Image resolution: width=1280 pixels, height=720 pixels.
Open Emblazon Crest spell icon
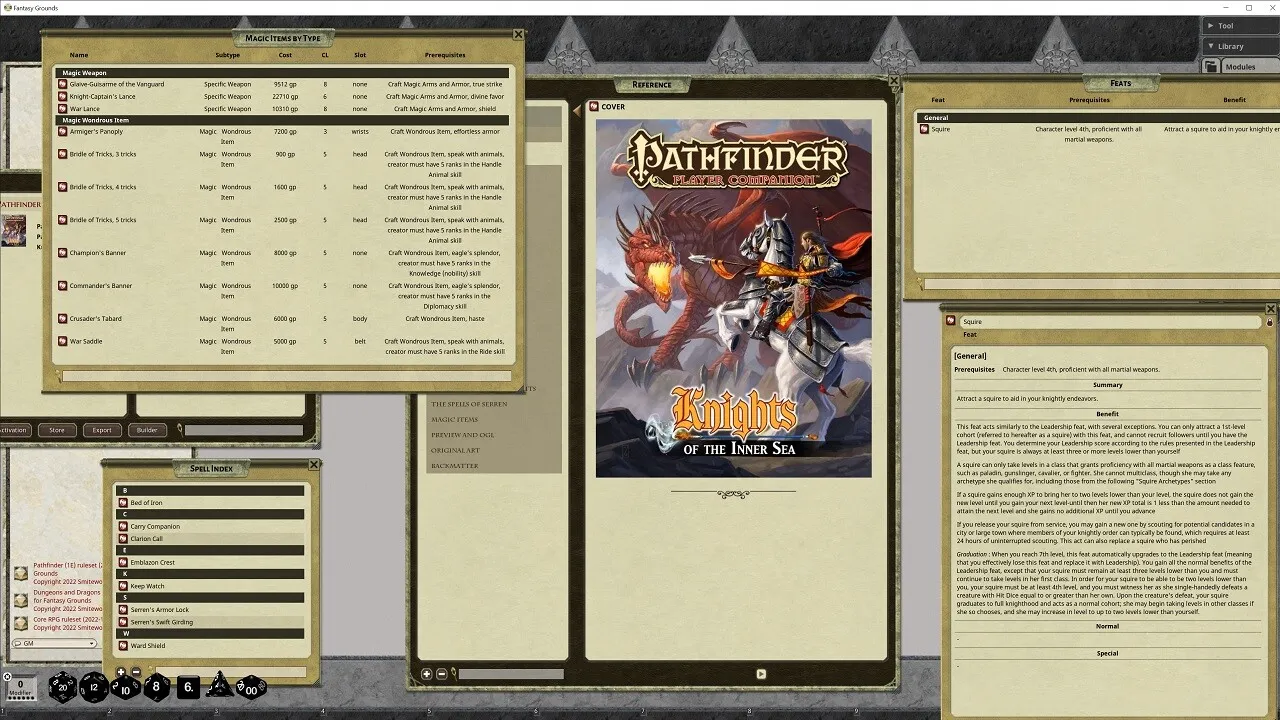[123, 562]
